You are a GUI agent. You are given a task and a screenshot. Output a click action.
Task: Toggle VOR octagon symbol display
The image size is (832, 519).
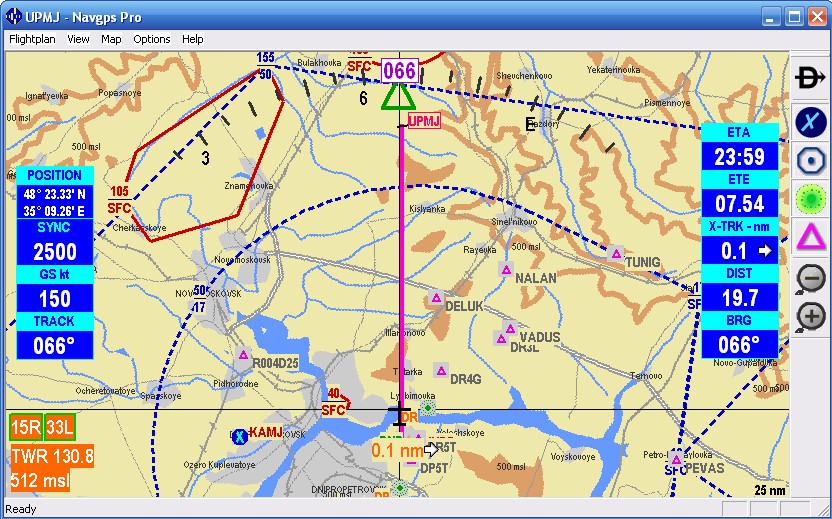(x=810, y=160)
